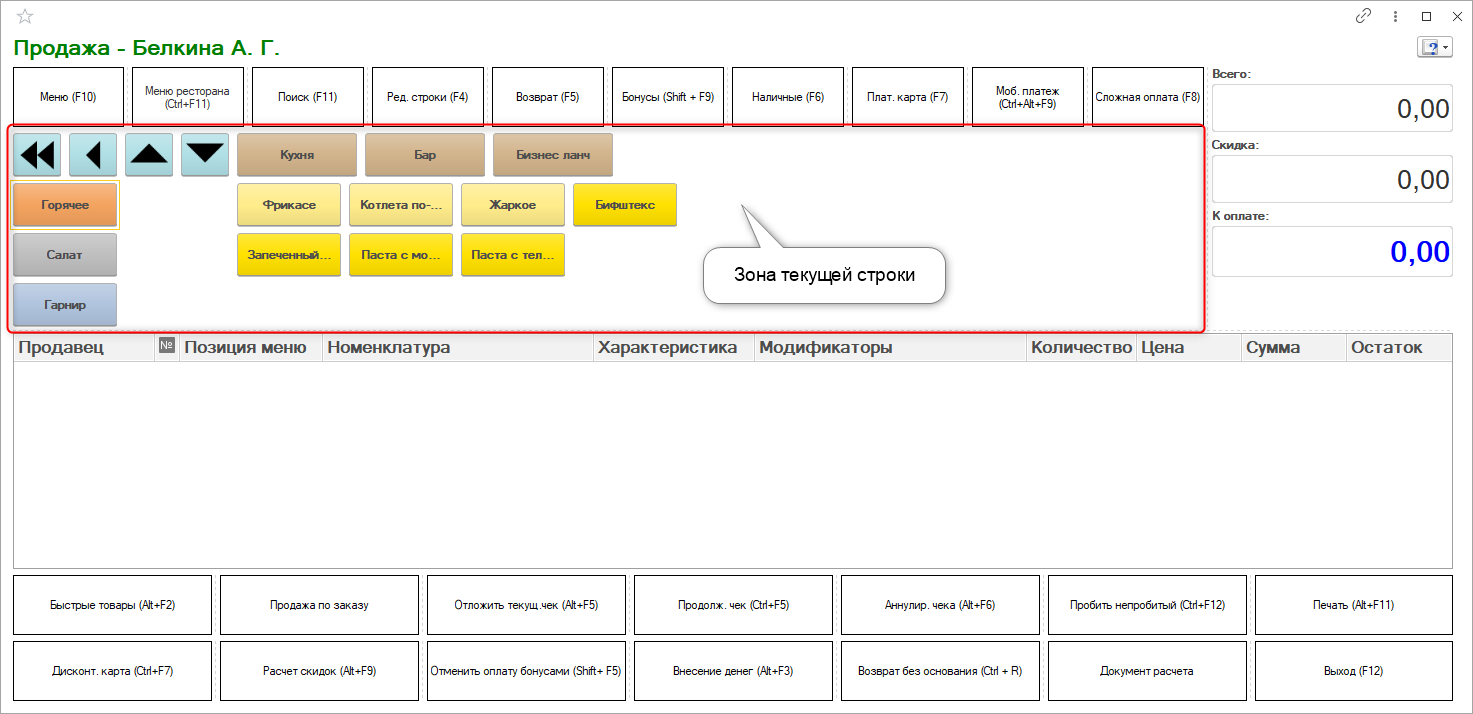Pay with cash using Наличные (F6)
This screenshot has width=1473, height=714.
point(788,97)
